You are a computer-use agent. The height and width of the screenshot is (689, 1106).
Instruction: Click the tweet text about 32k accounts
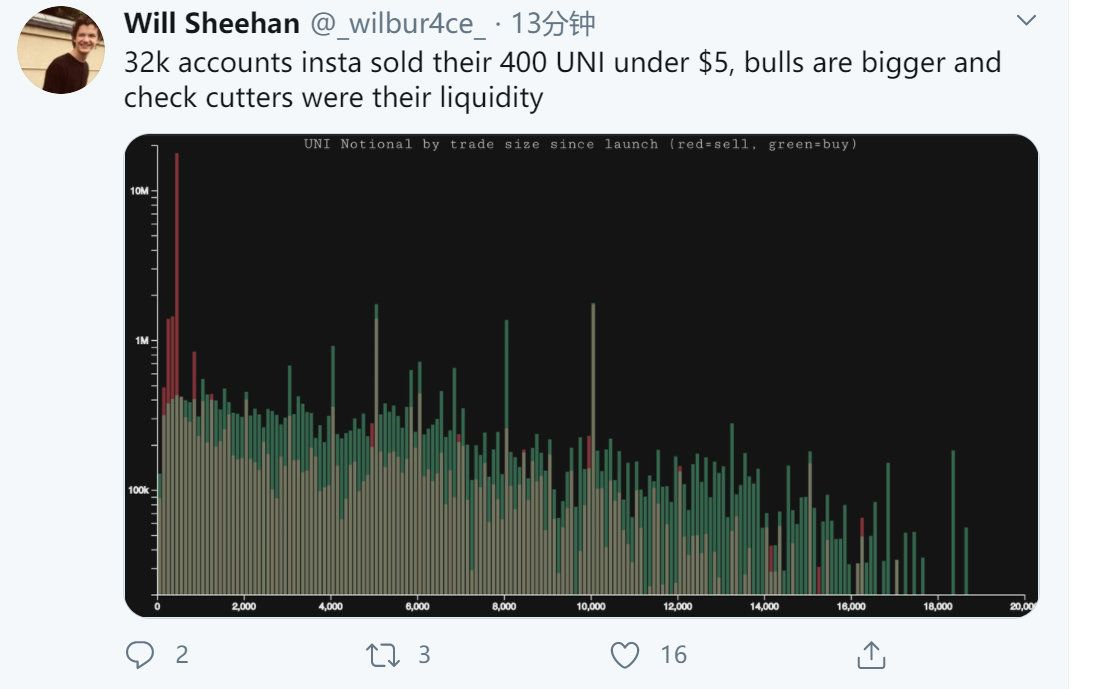[x=562, y=80]
